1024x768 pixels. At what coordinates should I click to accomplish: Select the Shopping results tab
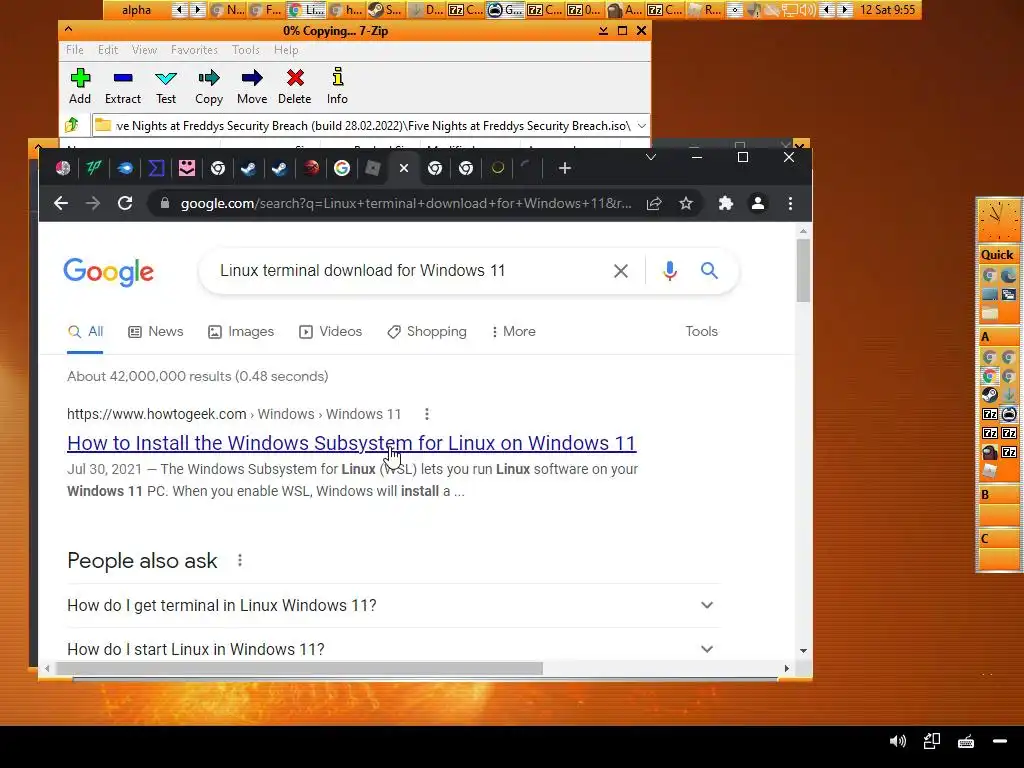pyautogui.click(x=426, y=332)
